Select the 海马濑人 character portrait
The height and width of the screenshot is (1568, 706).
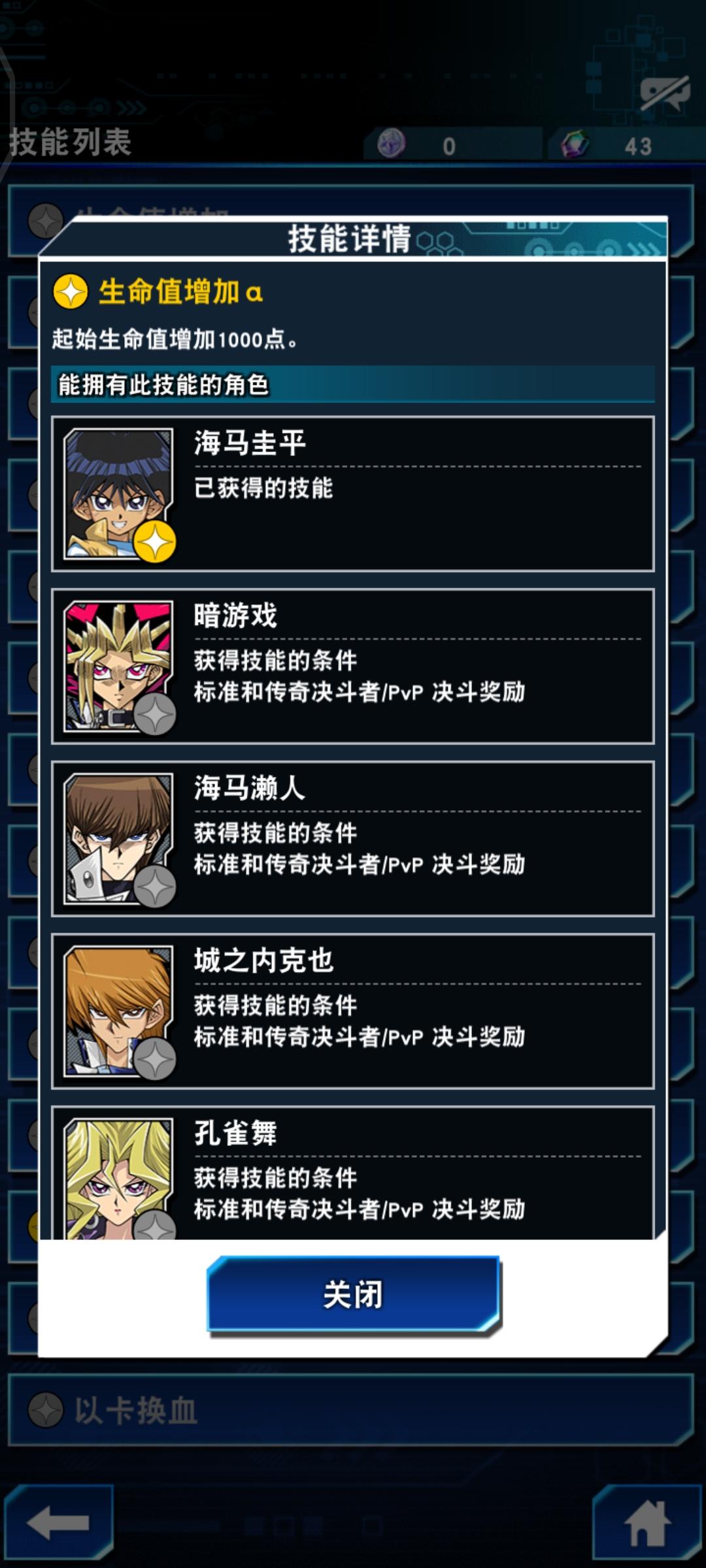[x=118, y=839]
